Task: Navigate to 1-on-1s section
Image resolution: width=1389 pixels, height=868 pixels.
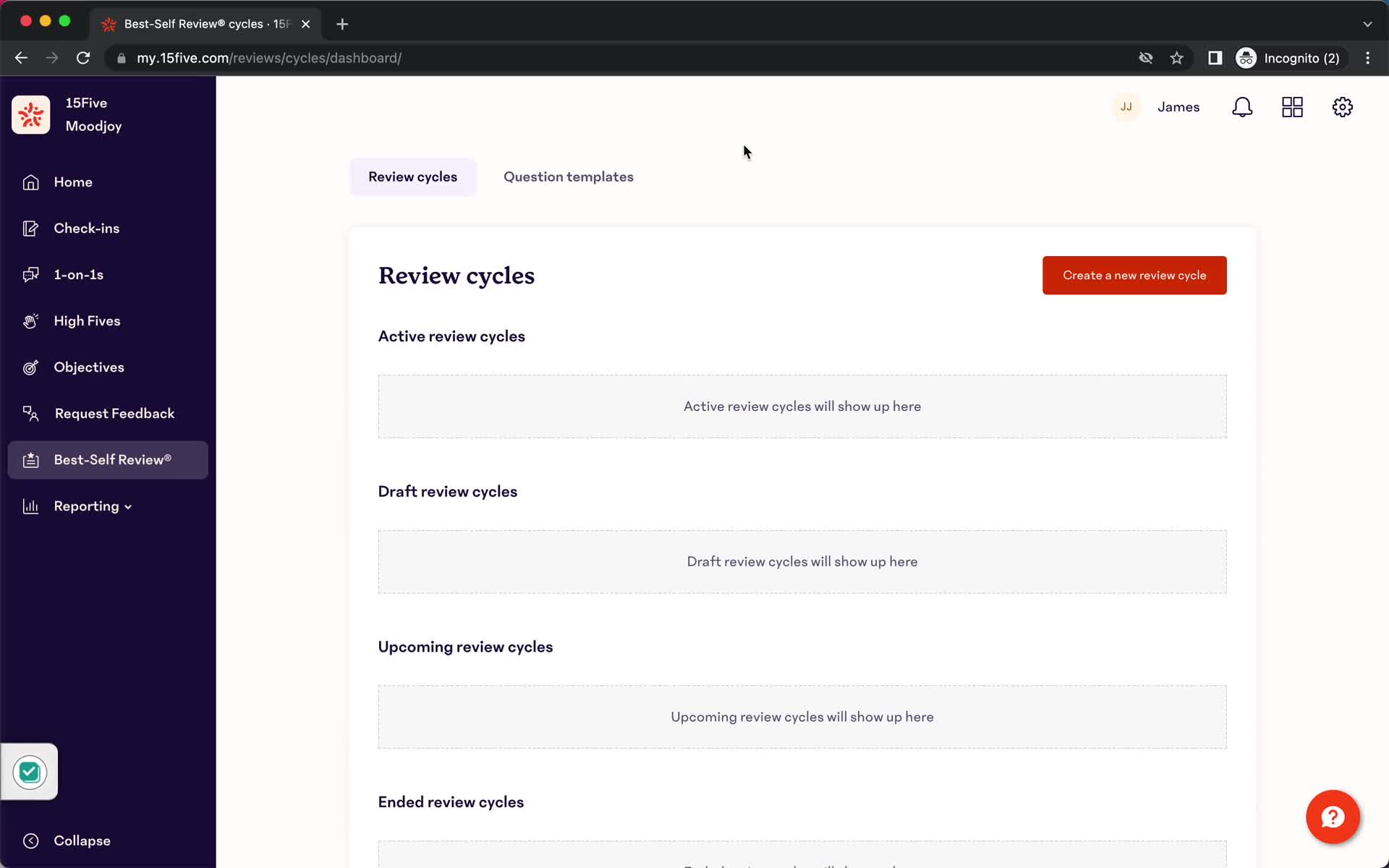Action: (x=78, y=274)
